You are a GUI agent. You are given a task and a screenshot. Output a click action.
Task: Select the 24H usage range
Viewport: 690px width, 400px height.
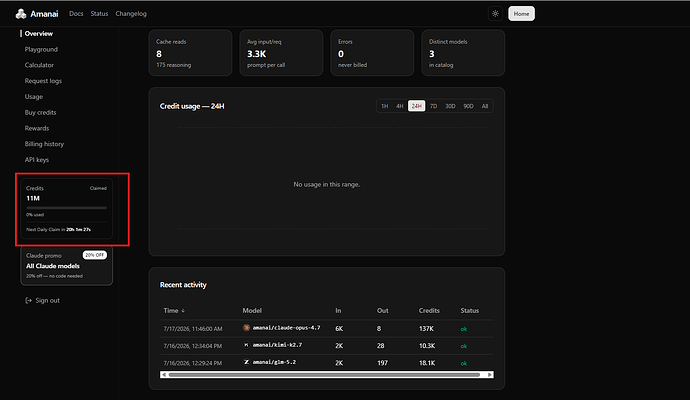click(416, 106)
